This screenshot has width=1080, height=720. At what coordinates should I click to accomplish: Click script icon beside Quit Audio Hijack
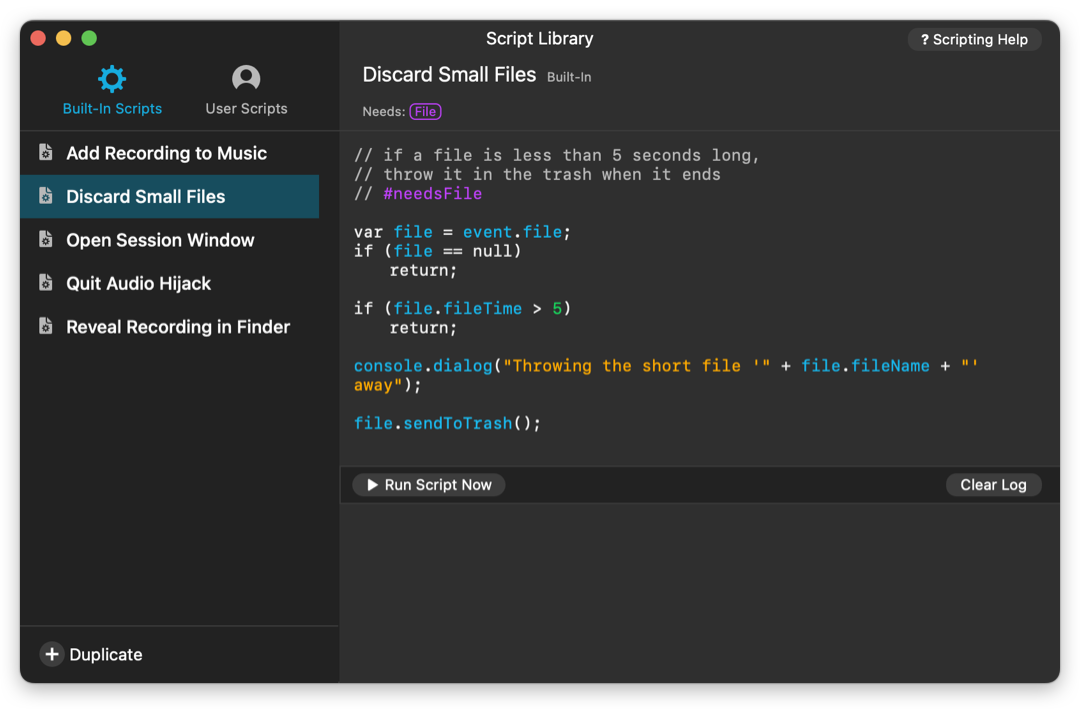point(45,282)
